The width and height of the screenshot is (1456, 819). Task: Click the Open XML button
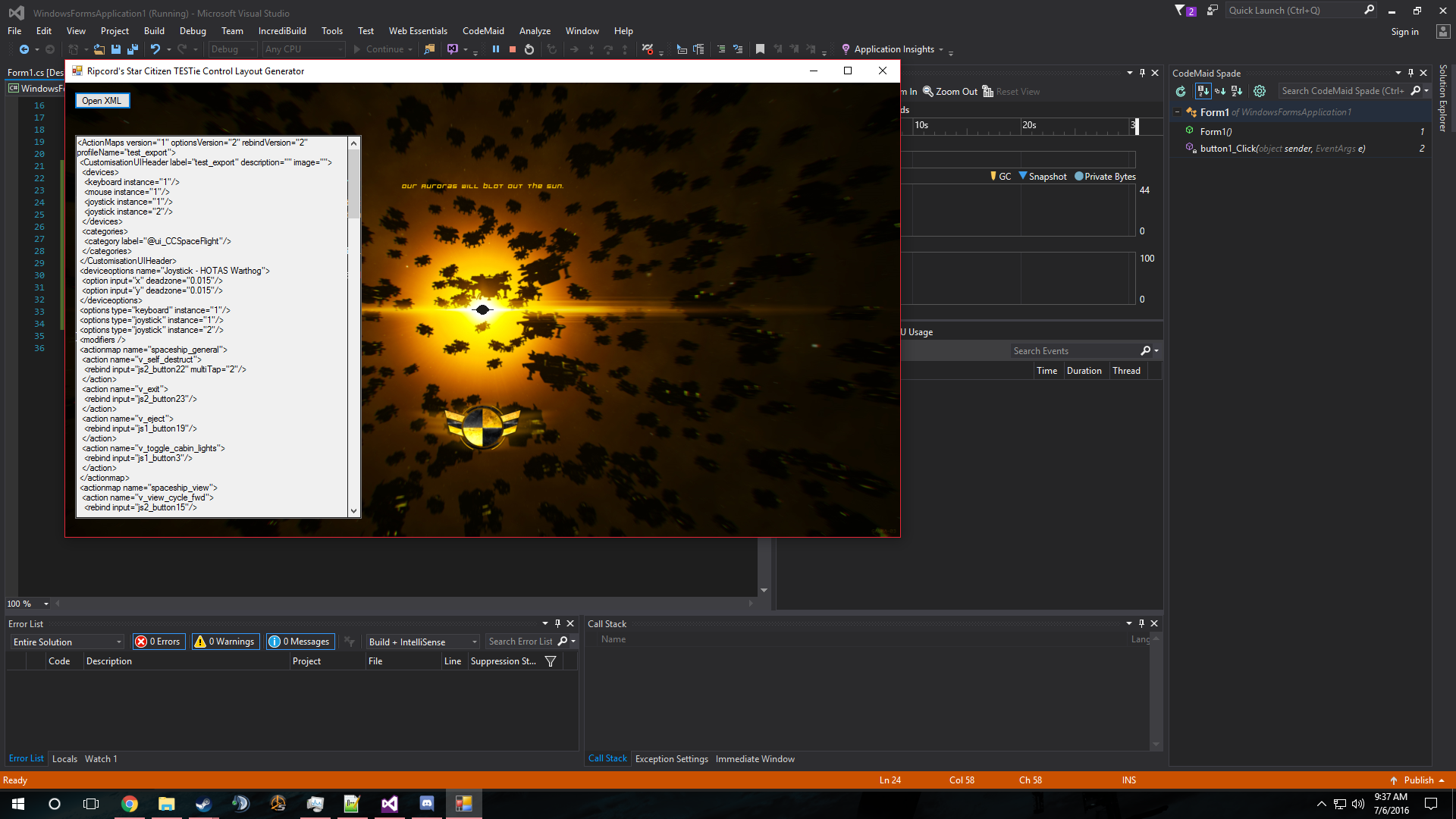click(102, 101)
